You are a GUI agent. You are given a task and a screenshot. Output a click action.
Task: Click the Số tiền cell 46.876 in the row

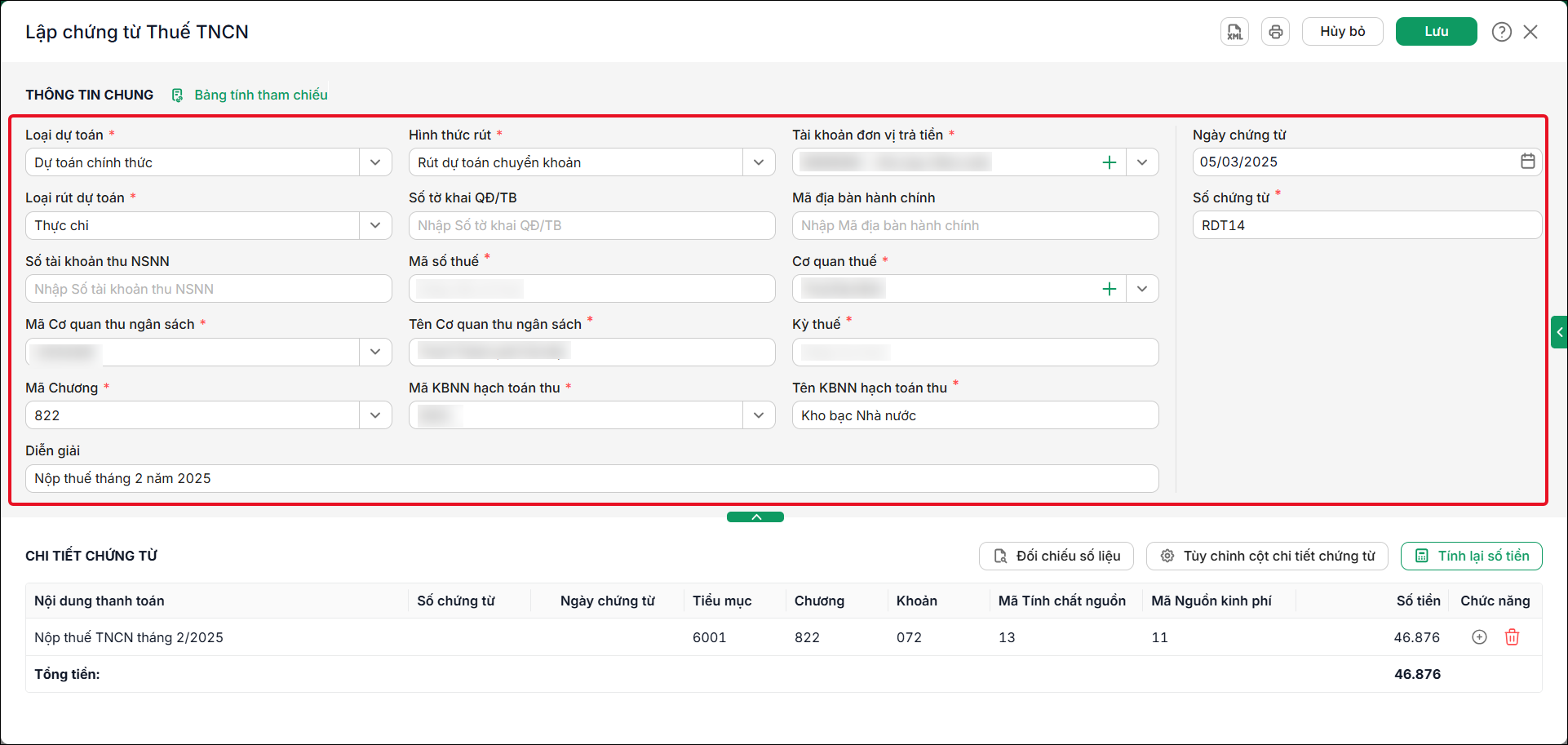click(1416, 637)
